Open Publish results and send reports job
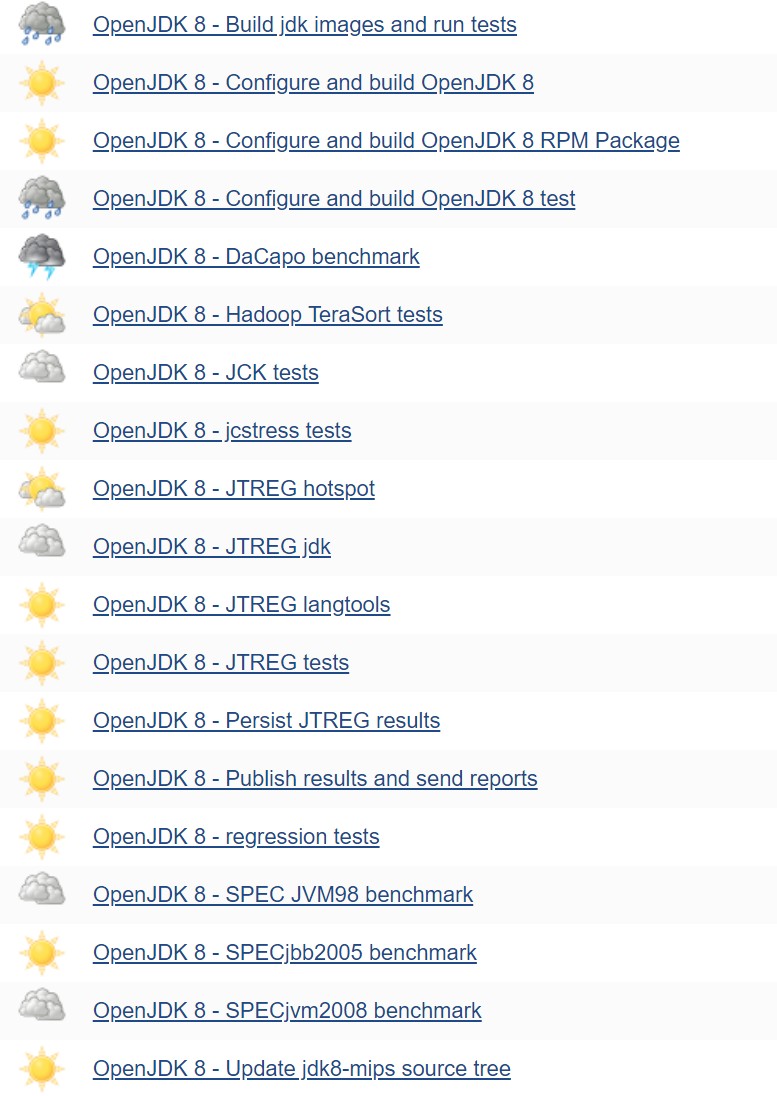Viewport: 777px width, 1096px height. 315,779
